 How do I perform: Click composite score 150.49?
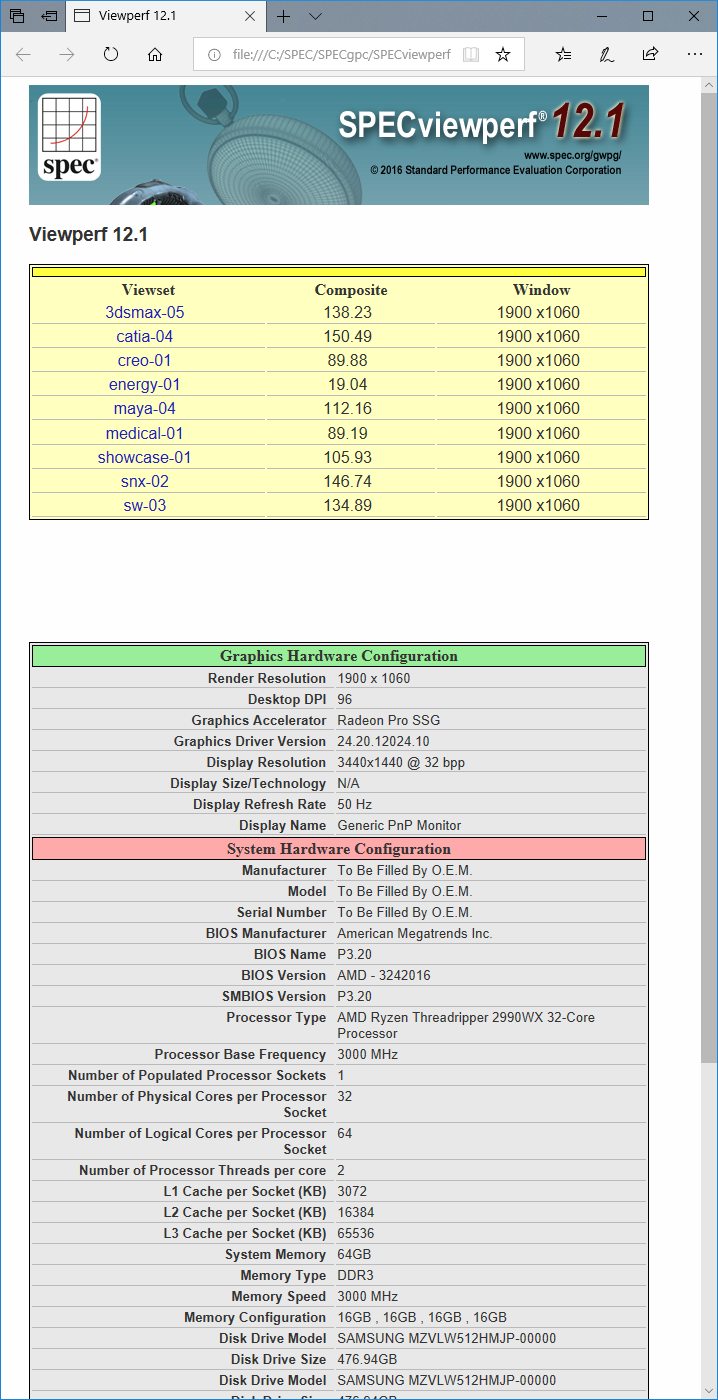click(350, 337)
